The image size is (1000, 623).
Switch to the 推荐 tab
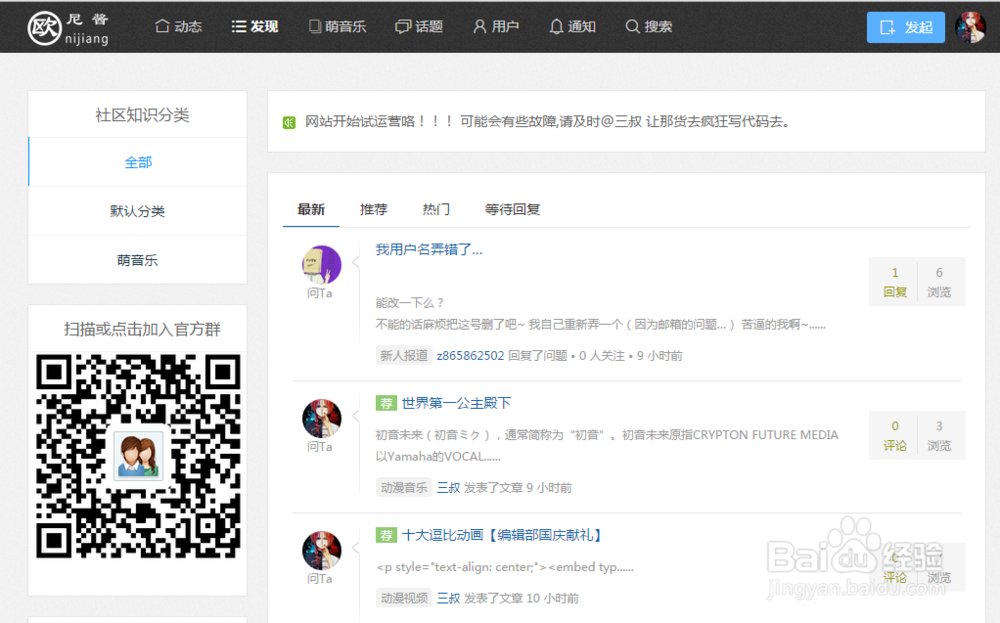[x=373, y=209]
